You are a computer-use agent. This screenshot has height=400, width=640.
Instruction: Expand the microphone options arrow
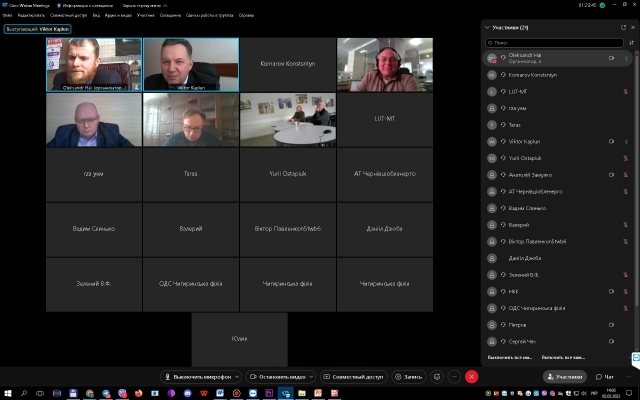(x=237, y=377)
